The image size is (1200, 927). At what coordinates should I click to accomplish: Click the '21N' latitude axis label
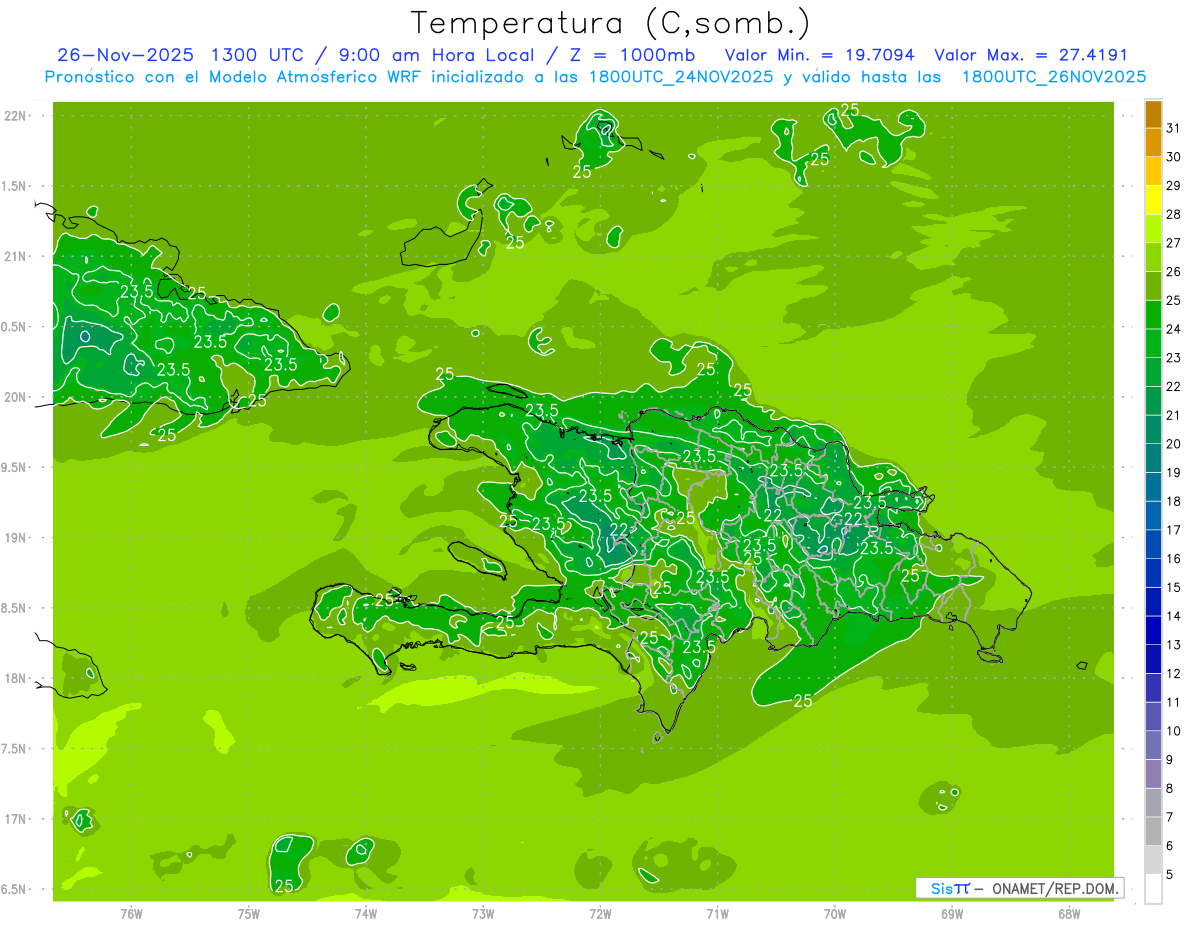click(16, 257)
